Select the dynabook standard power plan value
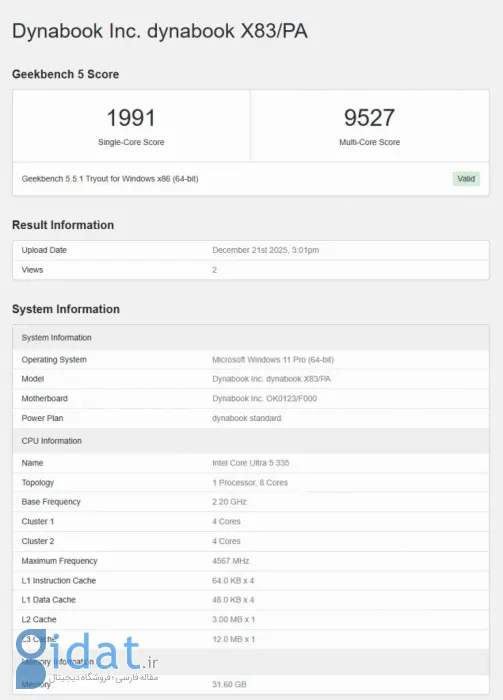This screenshot has height=700, width=503. pos(247,418)
